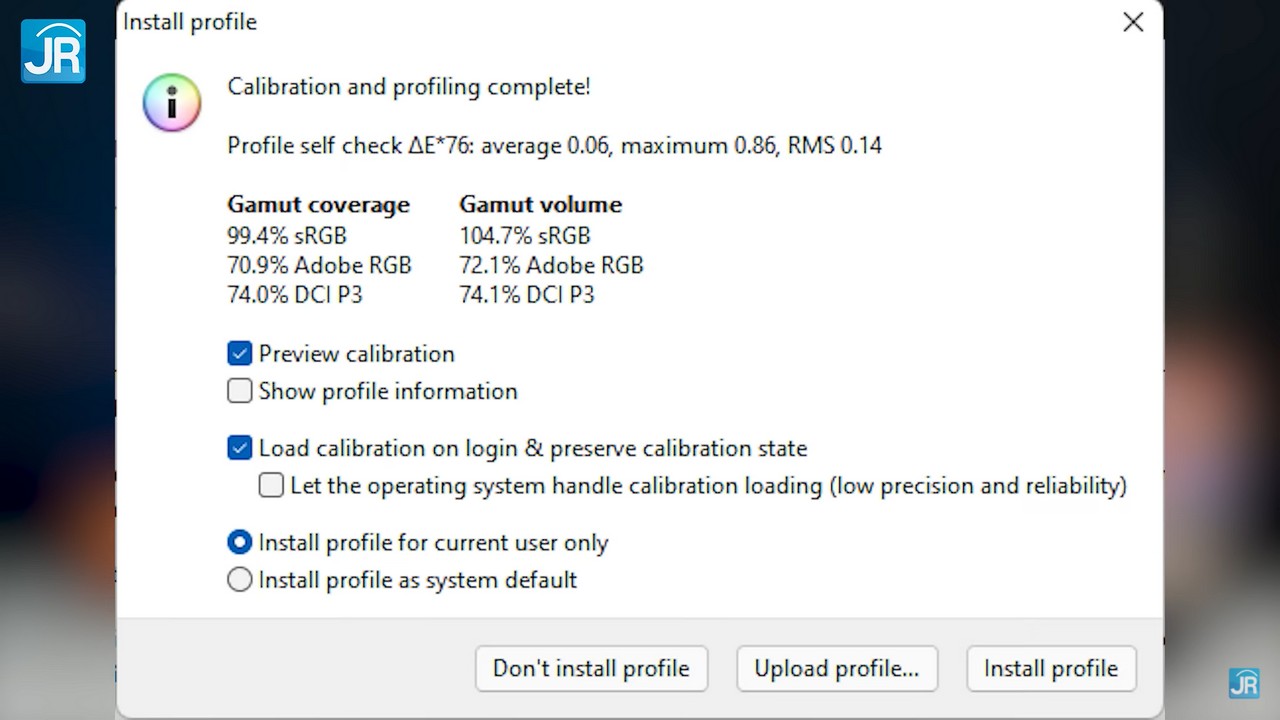
Task: Confirm with the Install profile button
Action: click(1050, 669)
